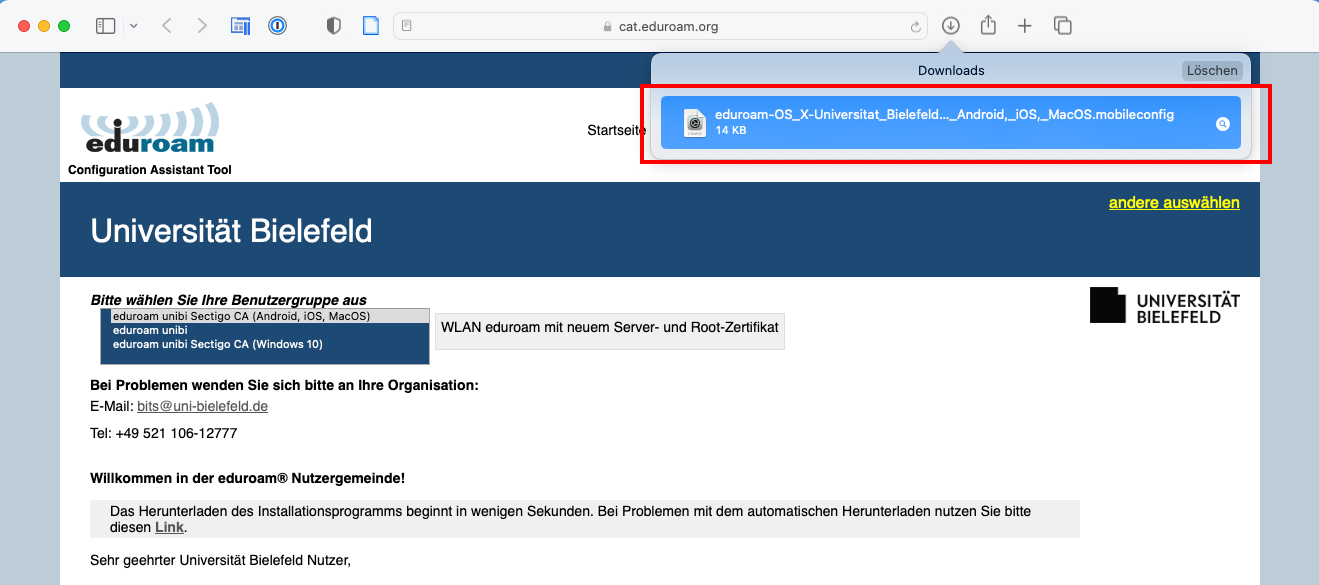
Task: Click the phone number +49 521 106-12777
Action: tap(175, 433)
